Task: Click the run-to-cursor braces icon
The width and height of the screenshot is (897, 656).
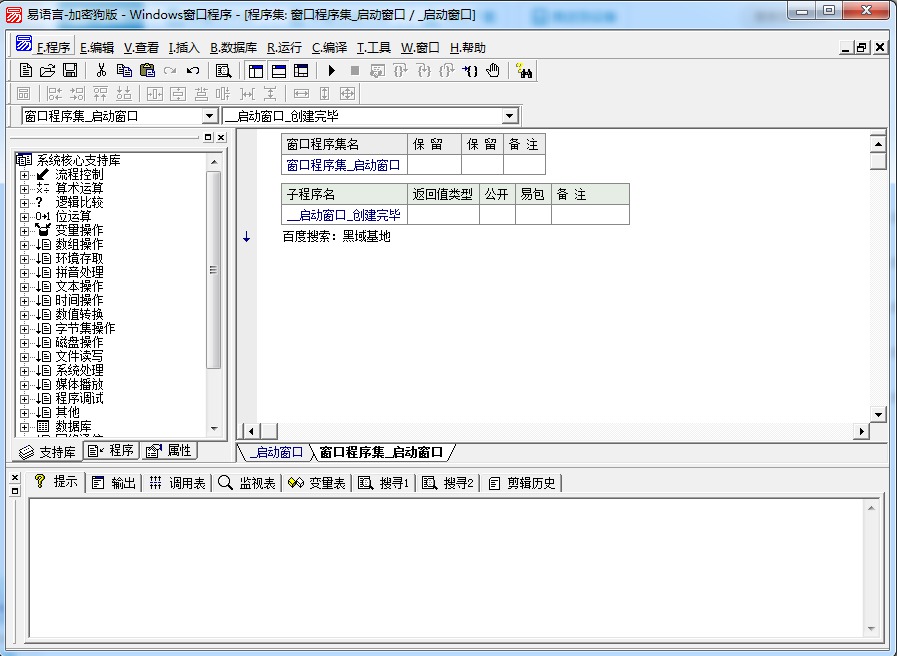Action: (470, 71)
